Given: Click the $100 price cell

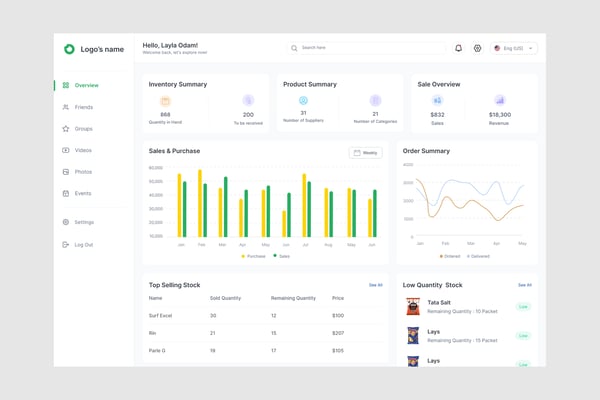Looking at the screenshot, I should coord(338,315).
